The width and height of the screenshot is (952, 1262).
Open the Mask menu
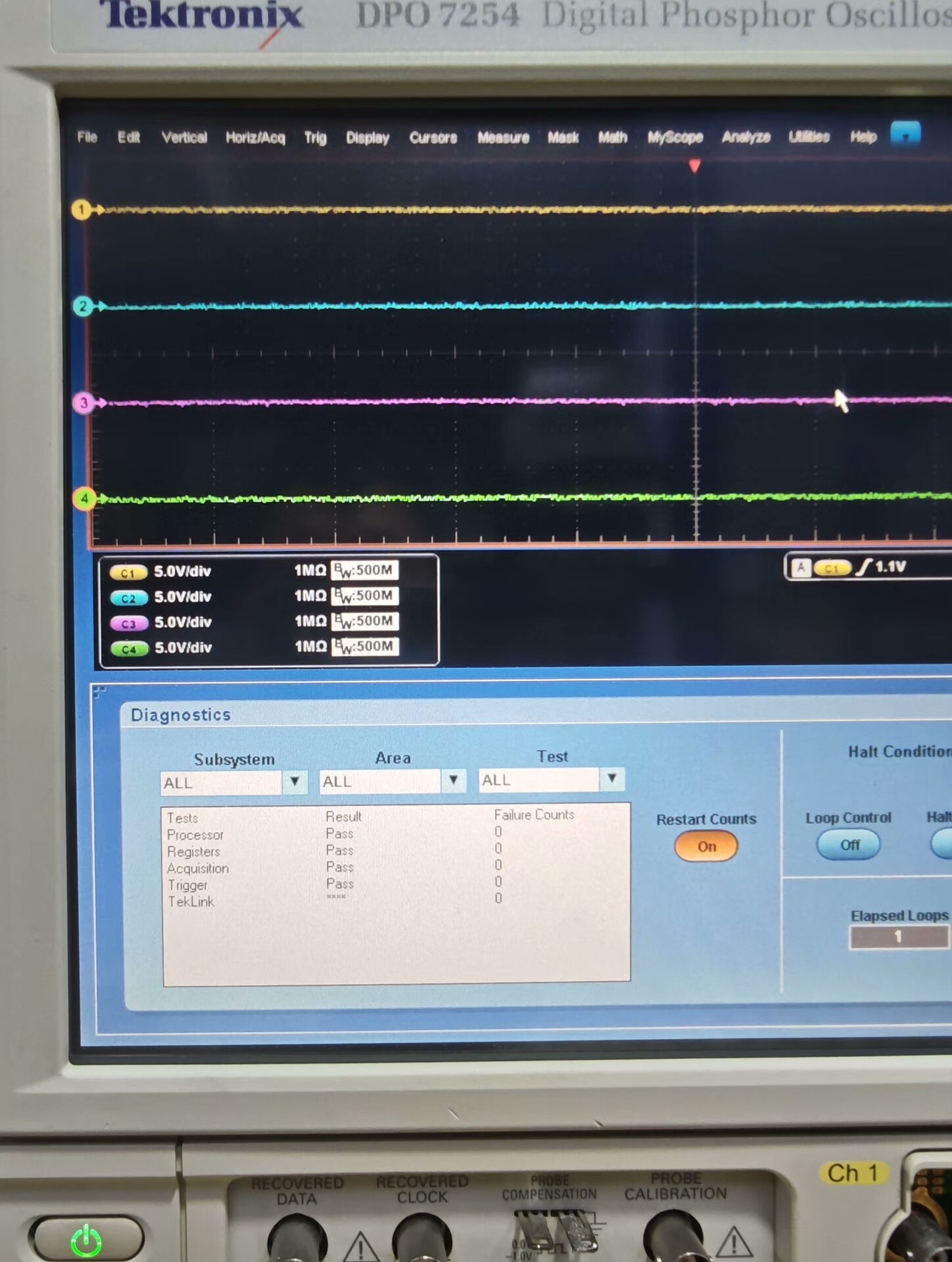(563, 137)
